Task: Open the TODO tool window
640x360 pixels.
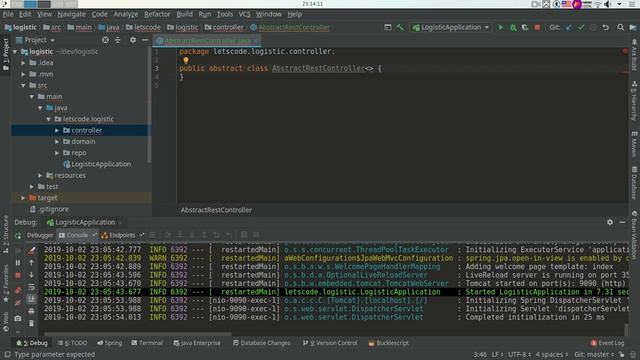Action: pos(73,343)
